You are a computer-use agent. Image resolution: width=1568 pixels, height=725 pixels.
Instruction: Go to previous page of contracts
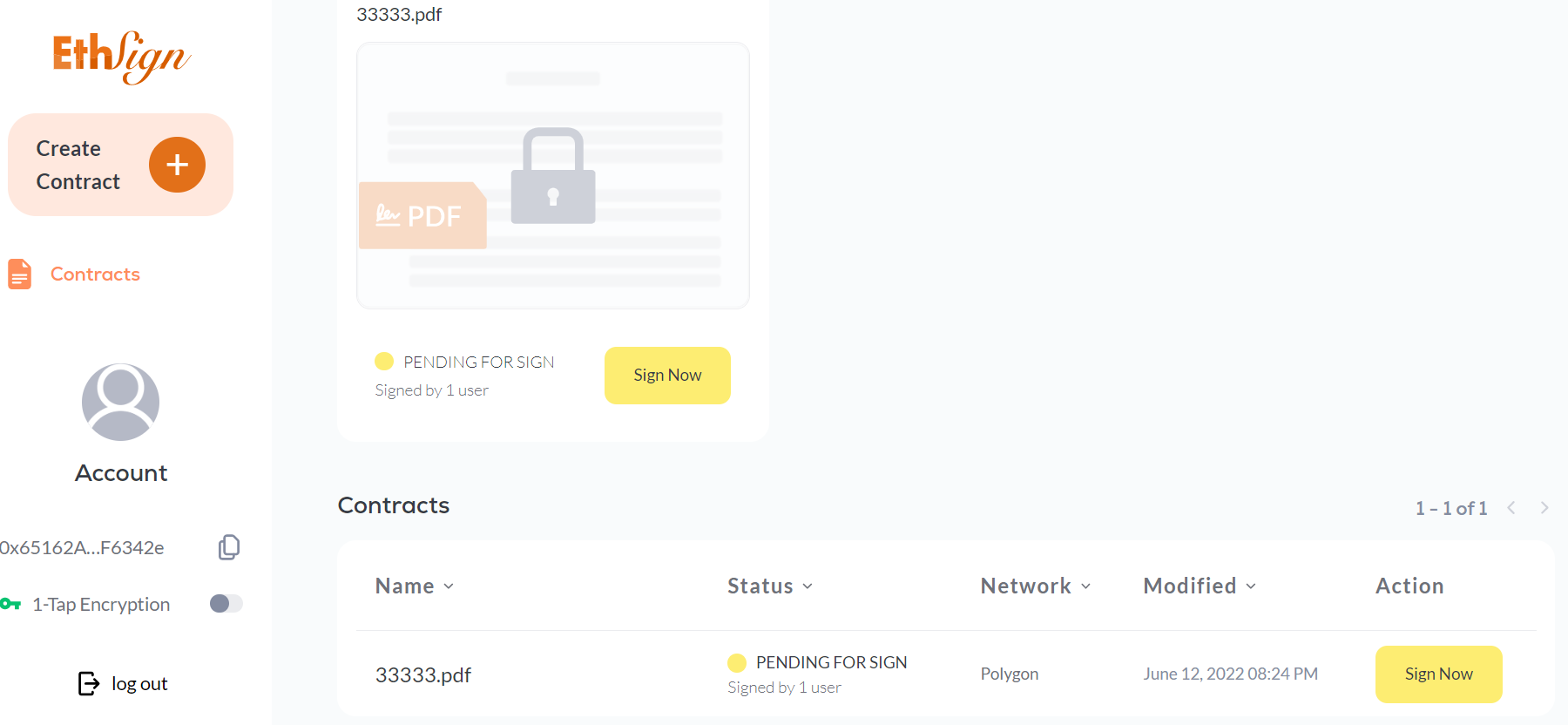tap(1511, 507)
